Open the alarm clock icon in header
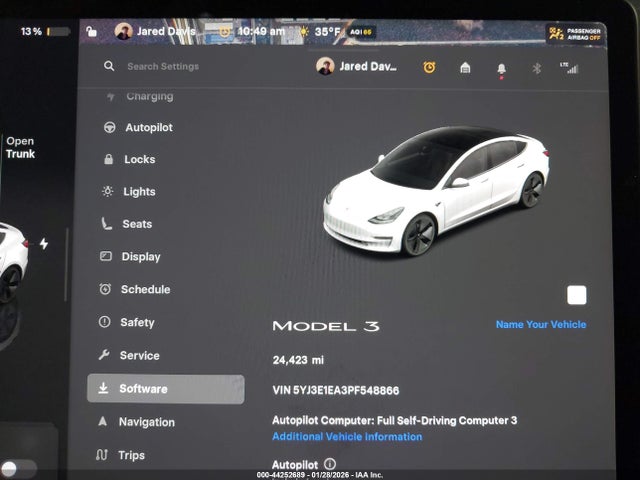This screenshot has width=640, height=480. [429, 67]
